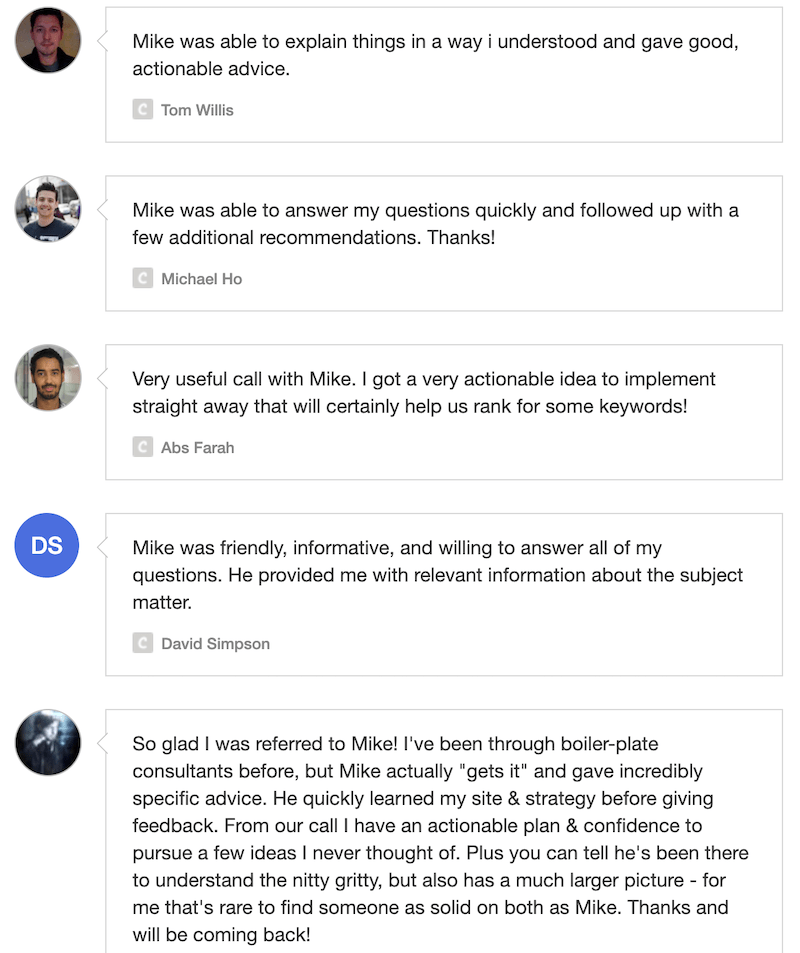
Task: Click the "So glad I was referred" review text
Action: click(x=440, y=840)
